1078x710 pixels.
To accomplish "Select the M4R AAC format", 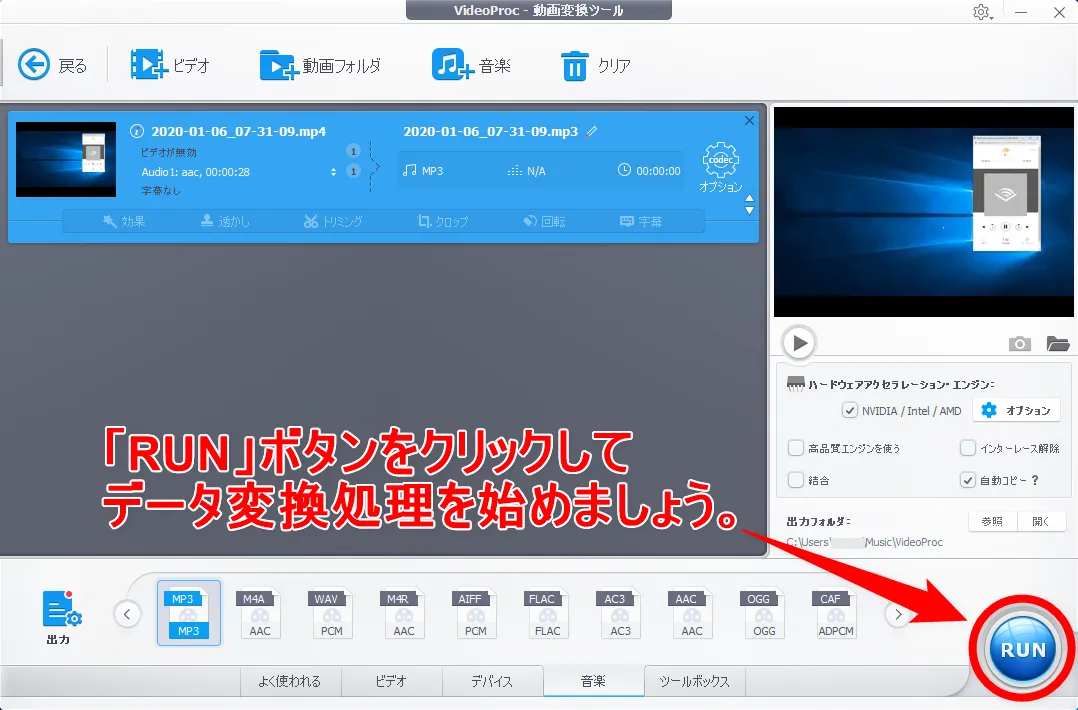I will tap(403, 614).
